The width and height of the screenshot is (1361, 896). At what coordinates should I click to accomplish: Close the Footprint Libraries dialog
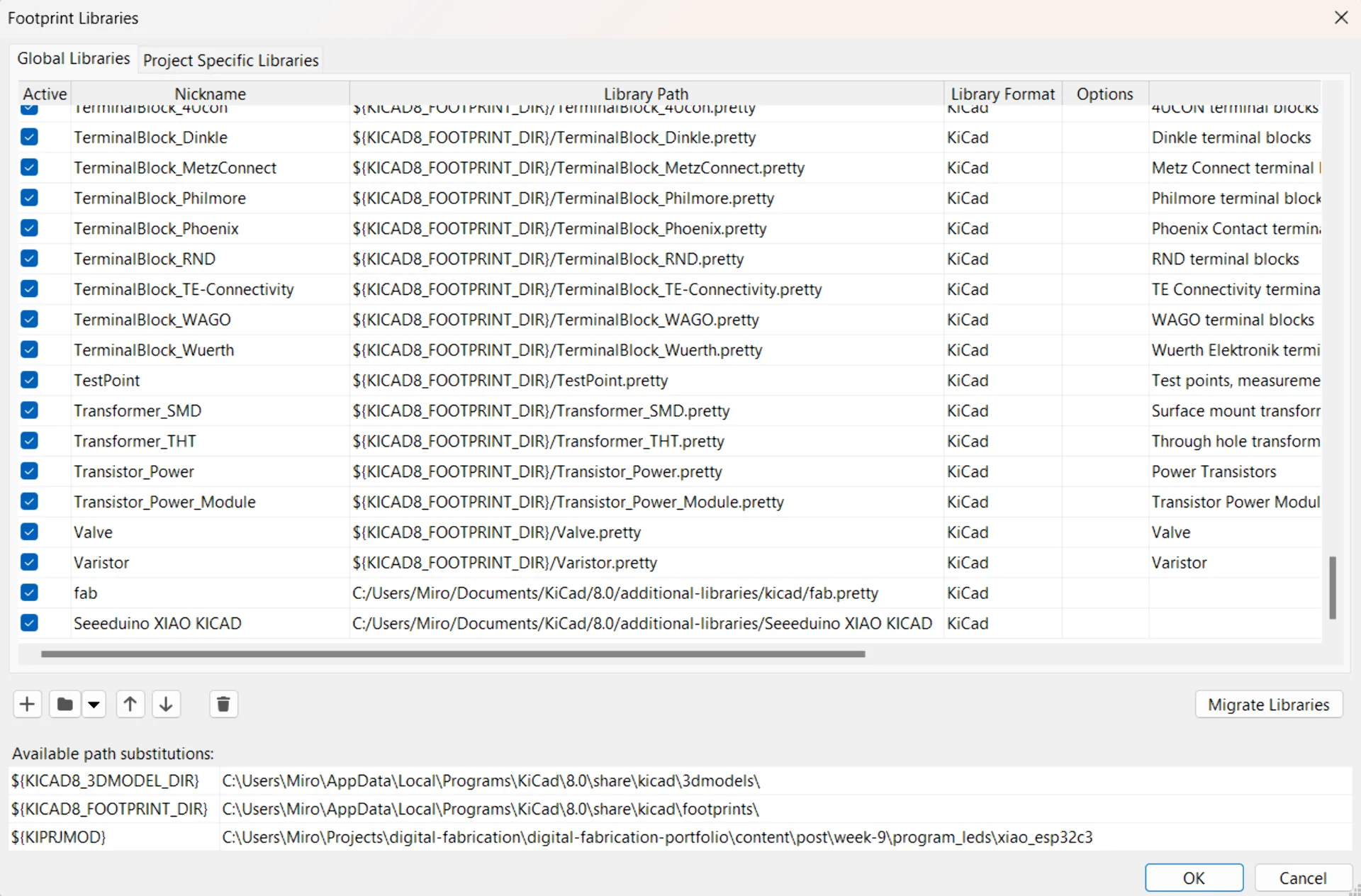click(1340, 18)
